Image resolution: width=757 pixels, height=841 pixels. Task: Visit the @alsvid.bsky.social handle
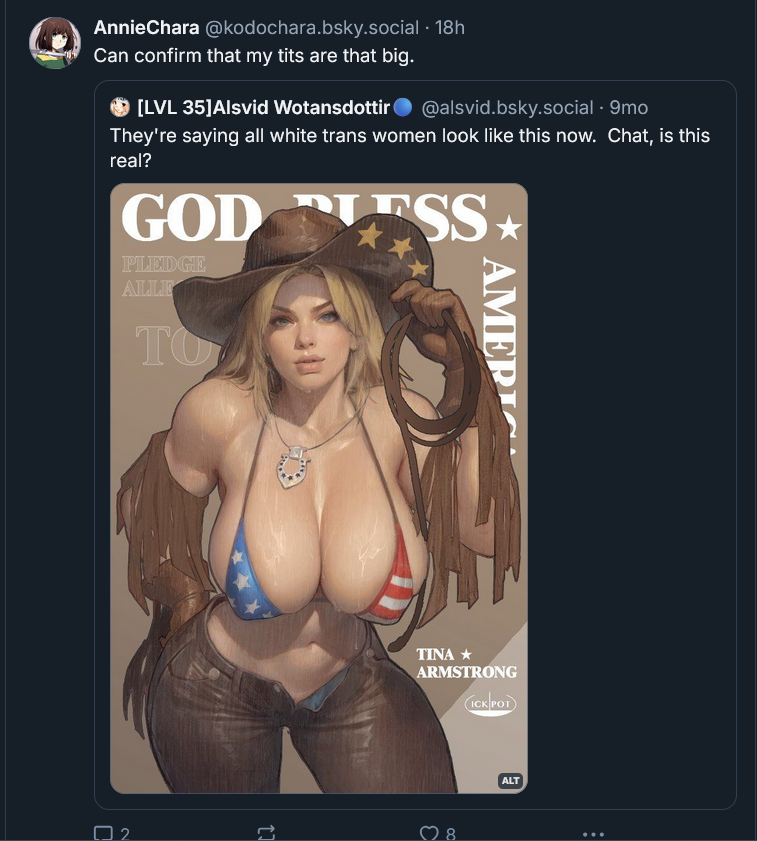[508, 108]
